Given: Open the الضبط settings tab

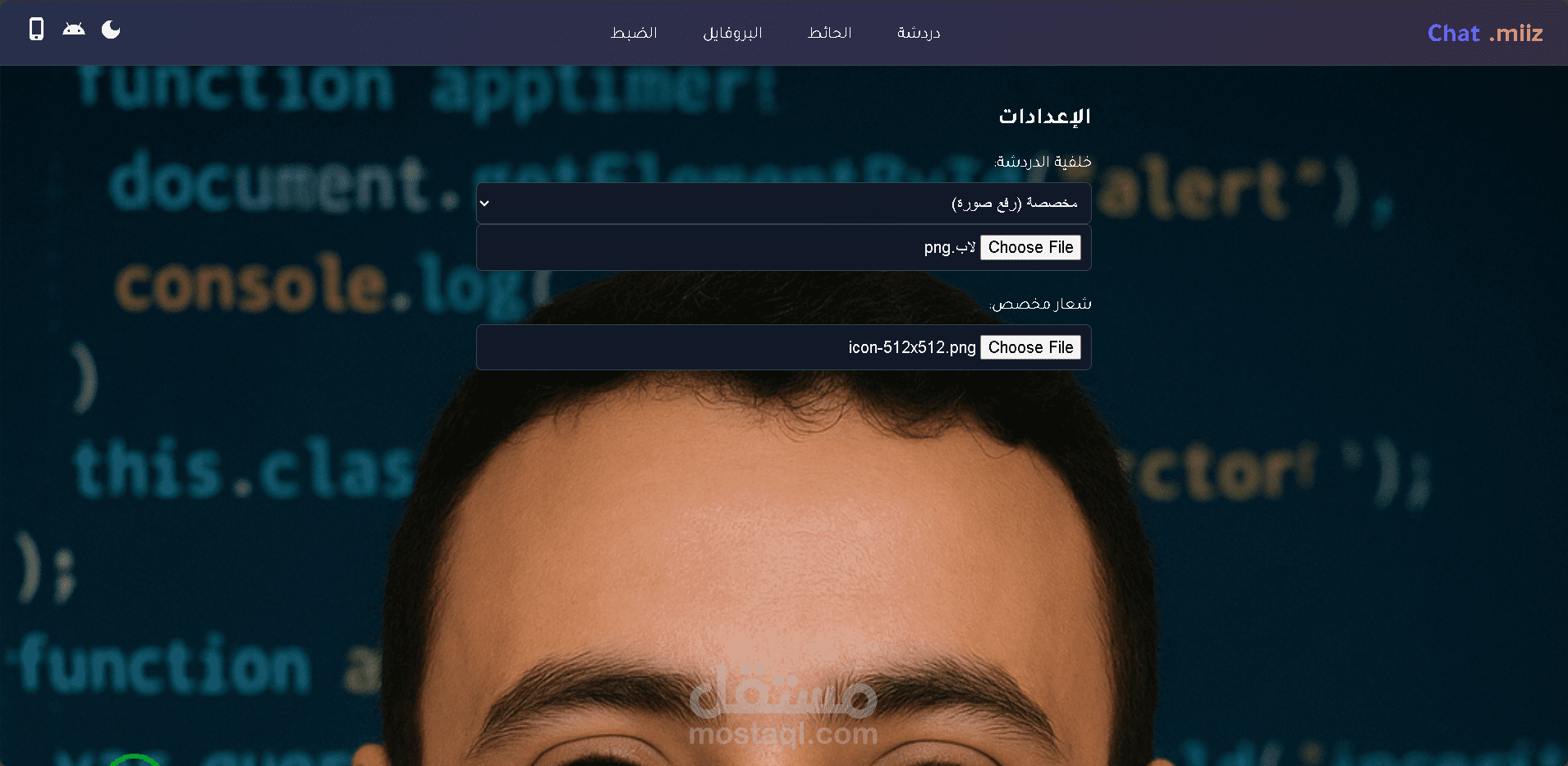Looking at the screenshot, I should point(634,33).
